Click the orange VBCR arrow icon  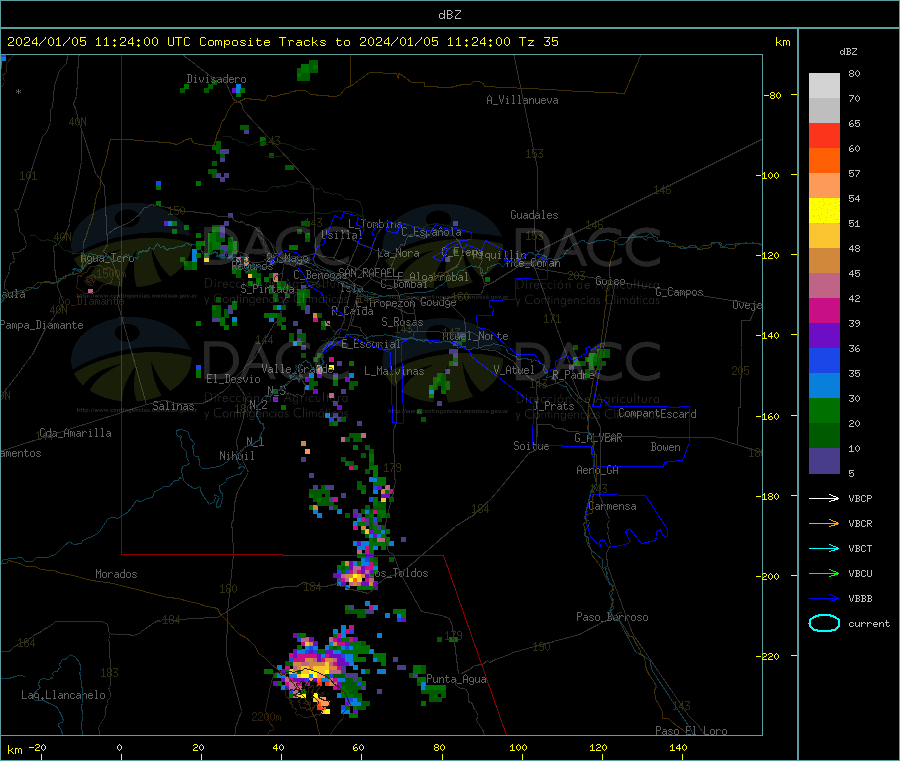(824, 523)
